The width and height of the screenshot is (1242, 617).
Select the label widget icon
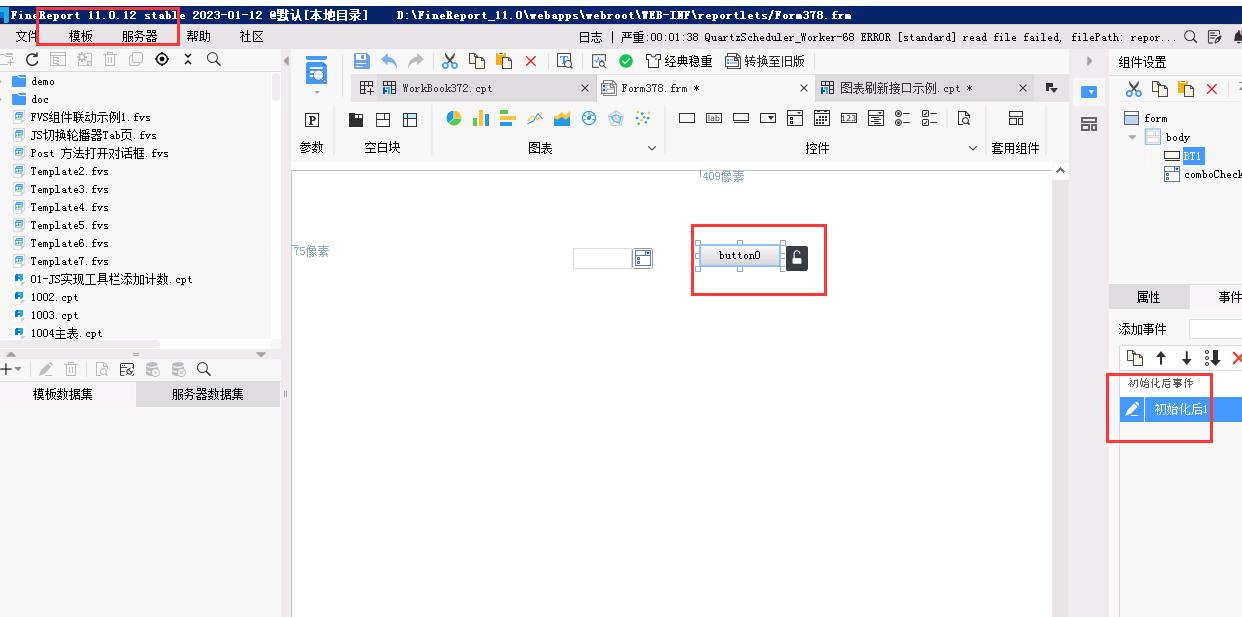[714, 118]
